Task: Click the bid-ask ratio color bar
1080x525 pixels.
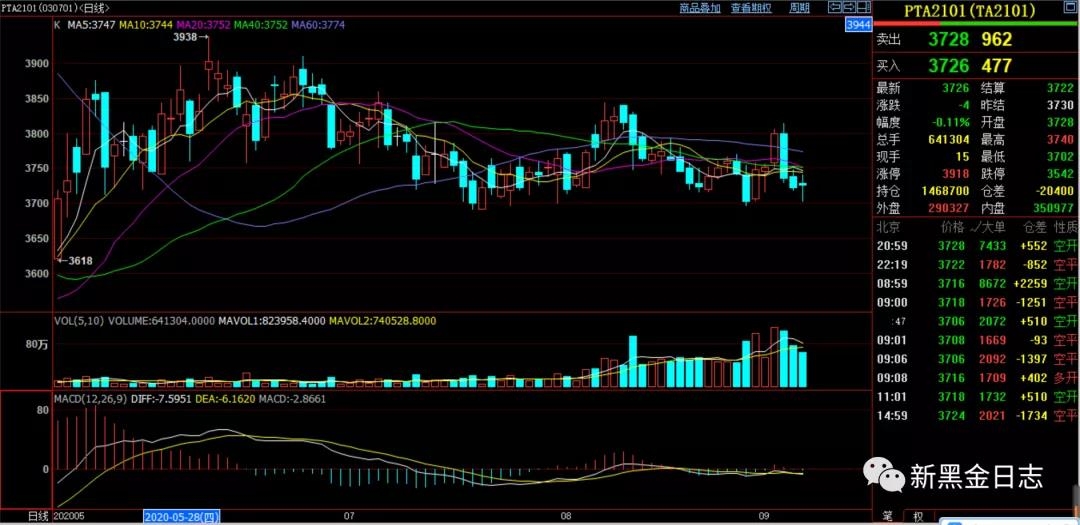Action: point(976,23)
